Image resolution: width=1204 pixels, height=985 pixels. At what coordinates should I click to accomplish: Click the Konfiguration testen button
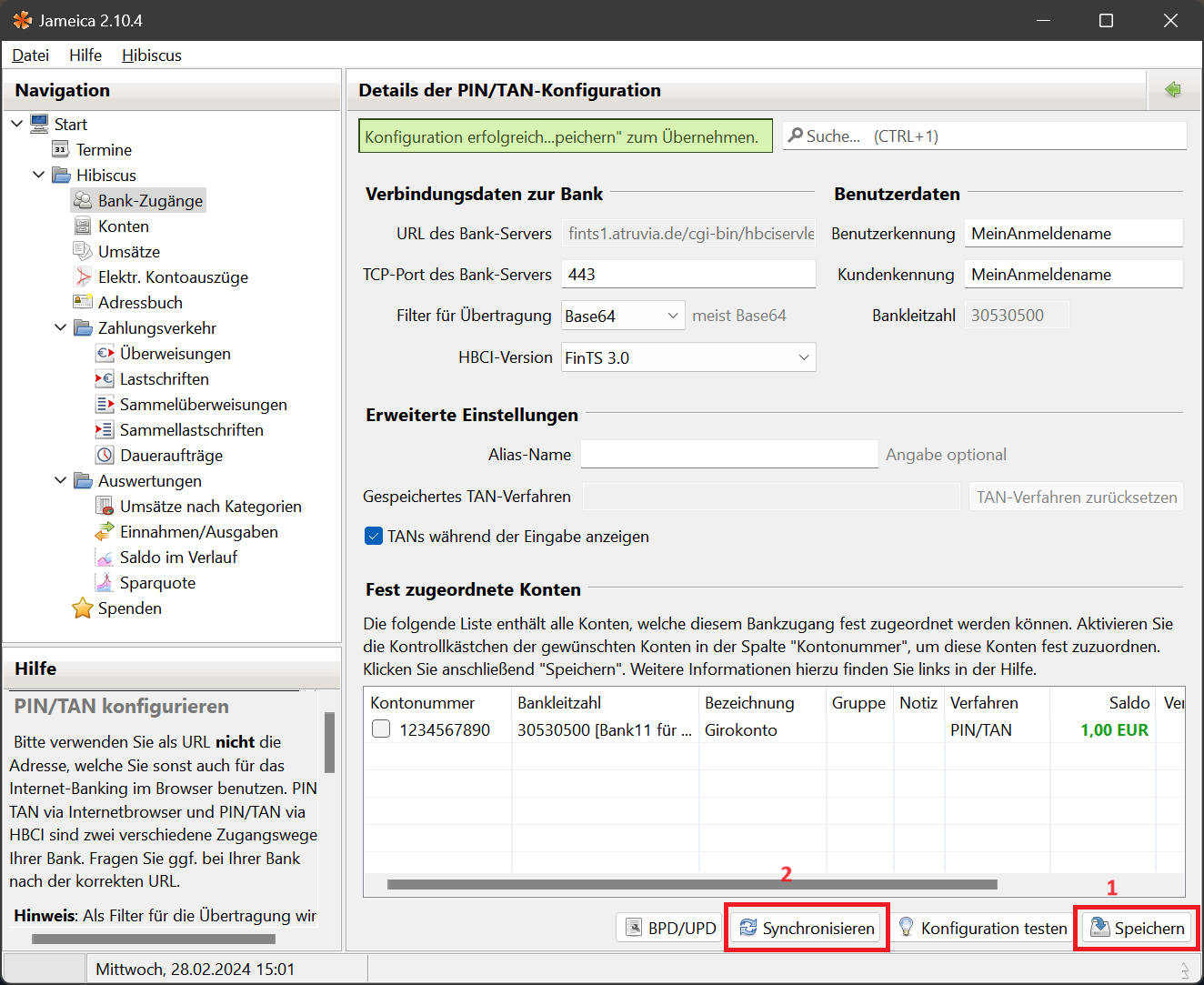click(982, 928)
